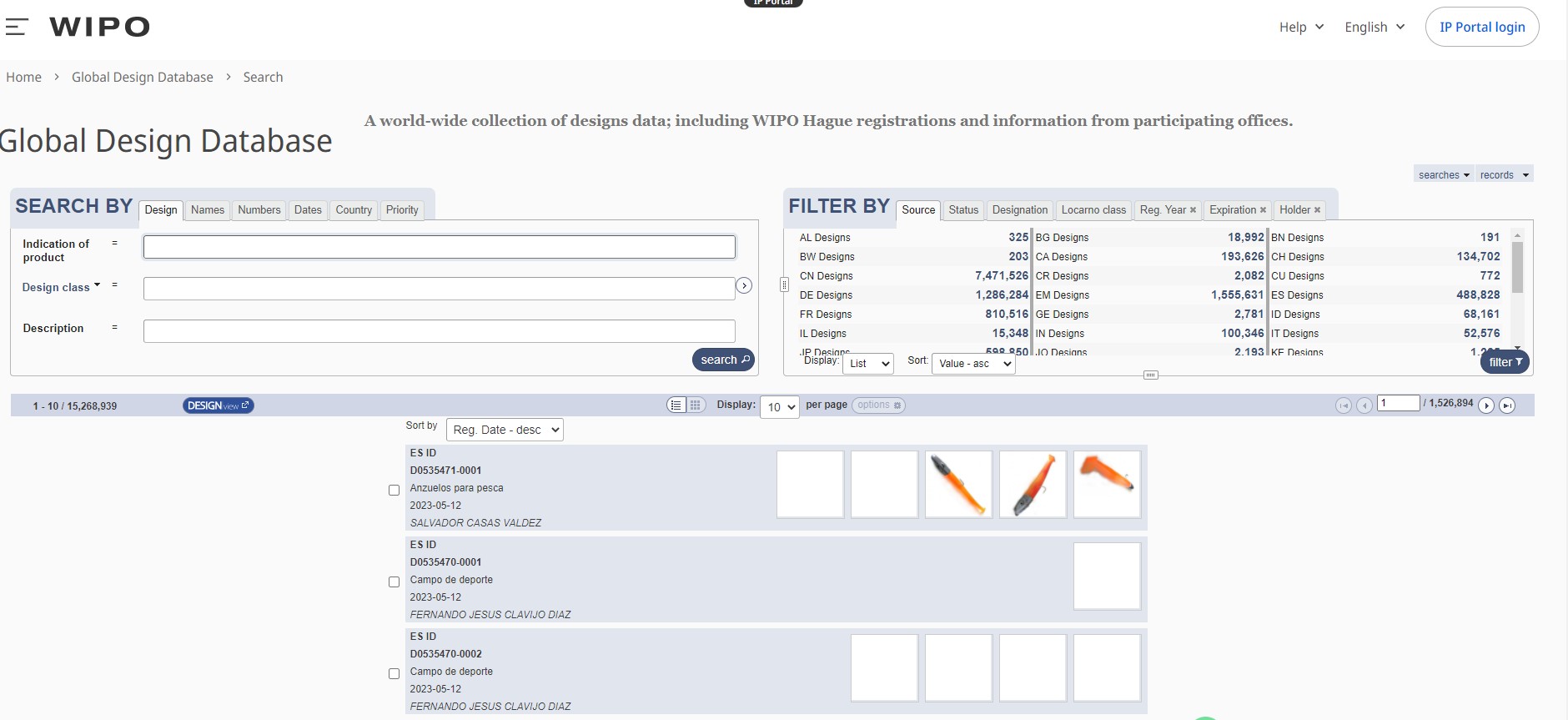This screenshot has height=720, width=1568.
Task: Open the Design class field selector
Action: (61, 287)
